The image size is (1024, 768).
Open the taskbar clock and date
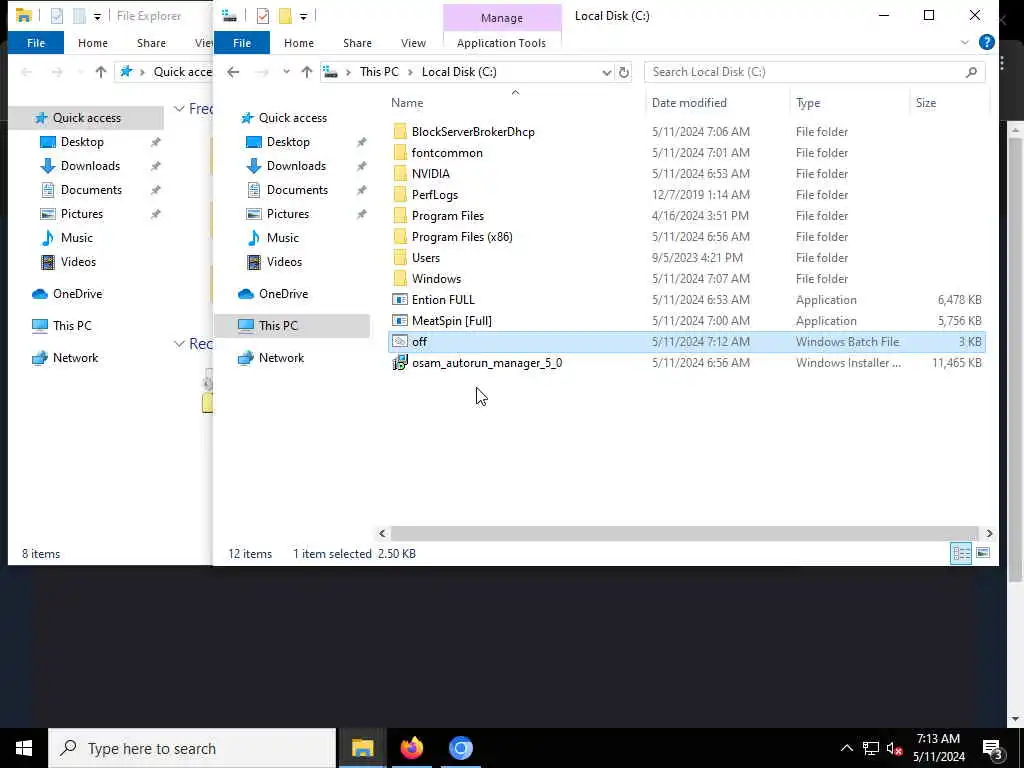pyautogui.click(x=938, y=748)
